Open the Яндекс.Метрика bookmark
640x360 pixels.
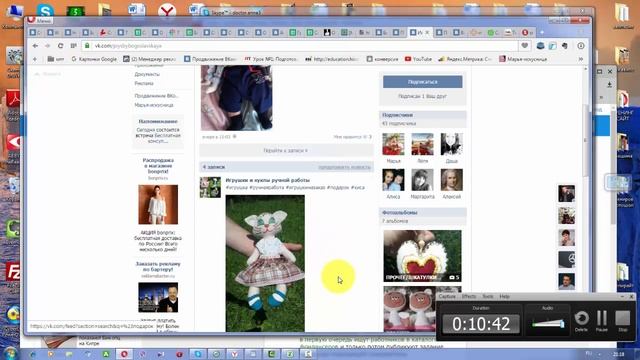[465, 59]
